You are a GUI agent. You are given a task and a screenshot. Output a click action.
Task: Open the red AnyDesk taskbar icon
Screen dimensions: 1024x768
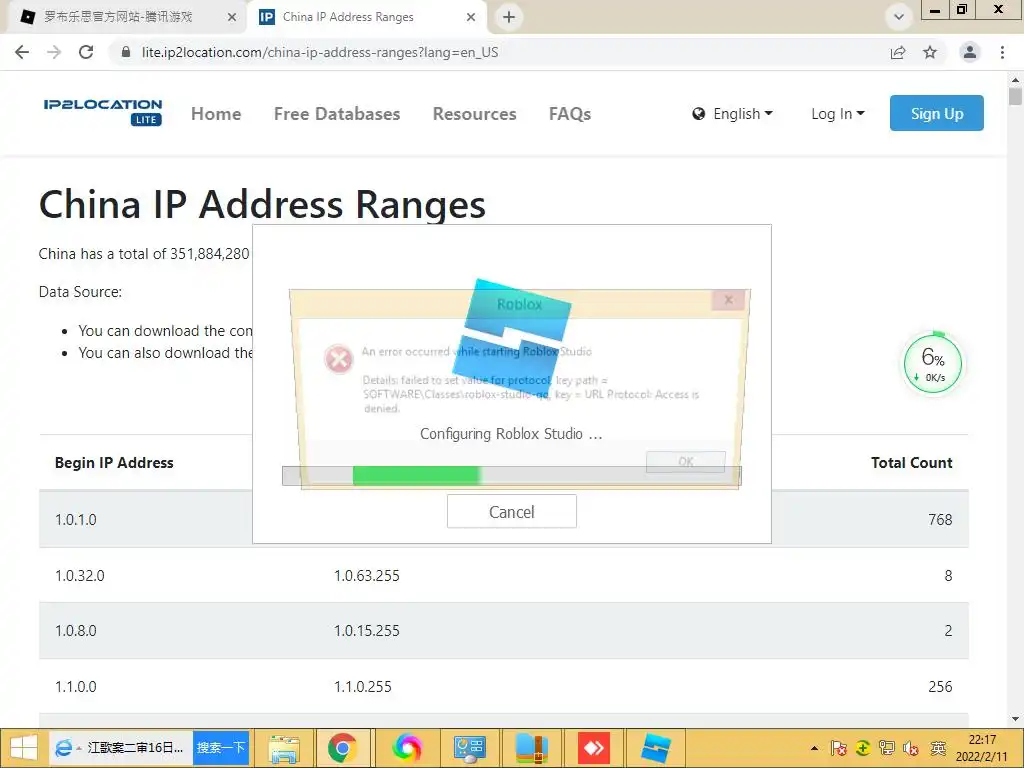(x=594, y=748)
